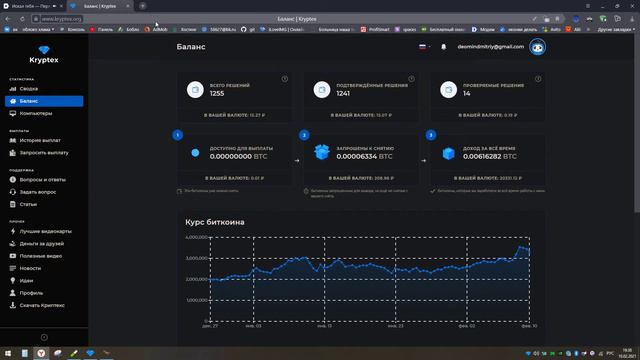Click the taskbar clock
640x360 pixels.
[x=627, y=353]
